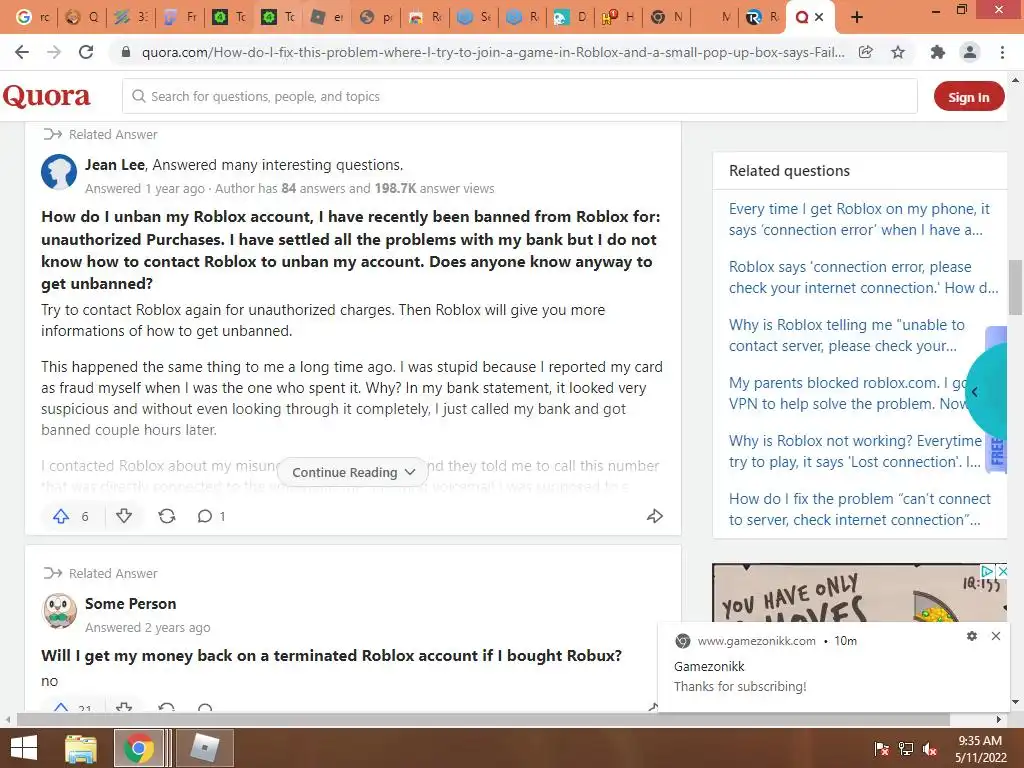The height and width of the screenshot is (768, 1024).
Task: Open Jean Lee's profile name link
Action: pos(115,165)
